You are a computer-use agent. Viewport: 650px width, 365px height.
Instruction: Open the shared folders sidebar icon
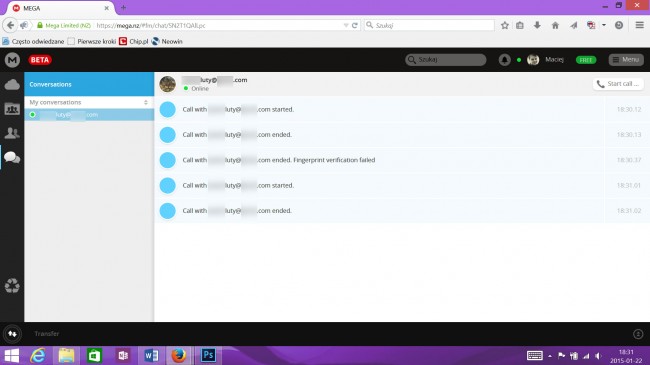point(12,109)
